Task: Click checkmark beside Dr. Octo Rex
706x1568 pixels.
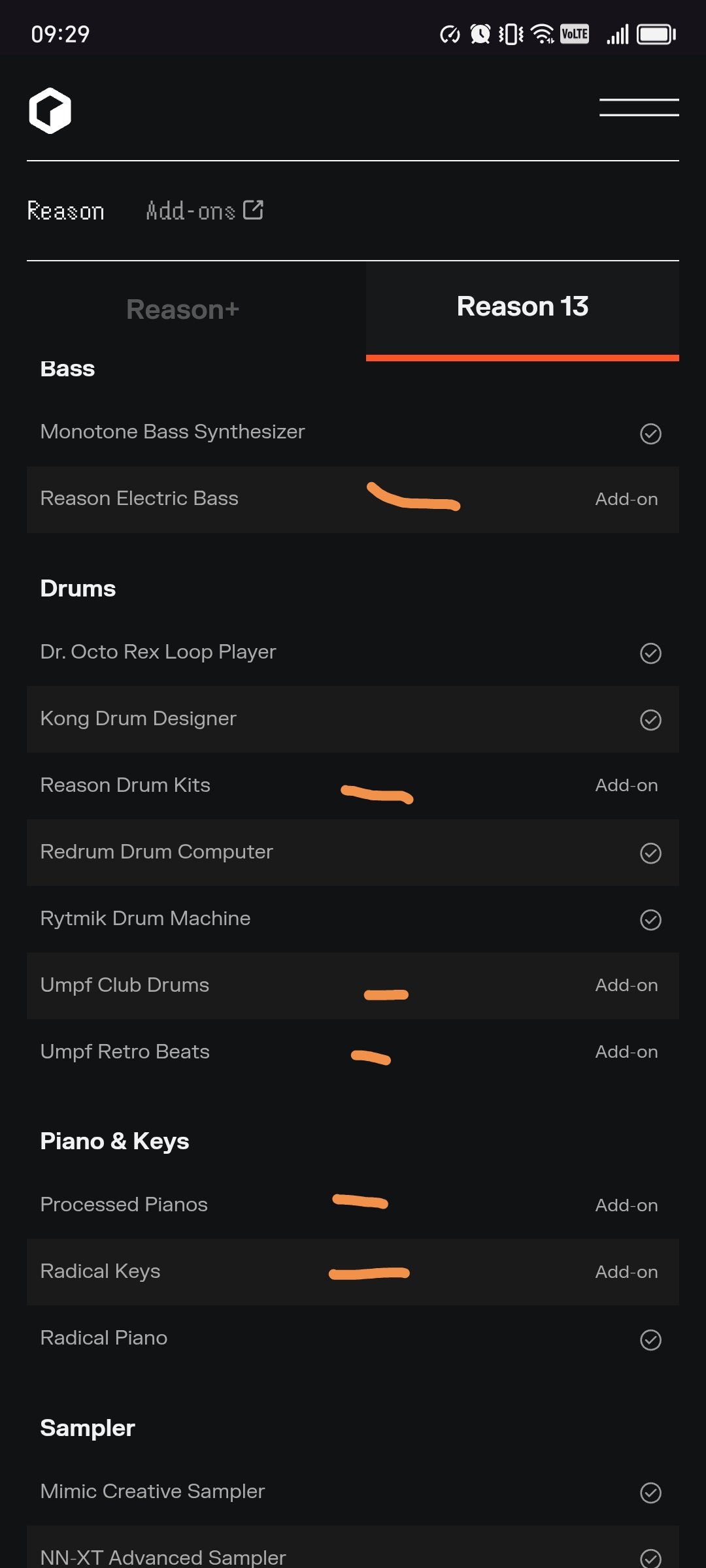Action: click(x=650, y=653)
